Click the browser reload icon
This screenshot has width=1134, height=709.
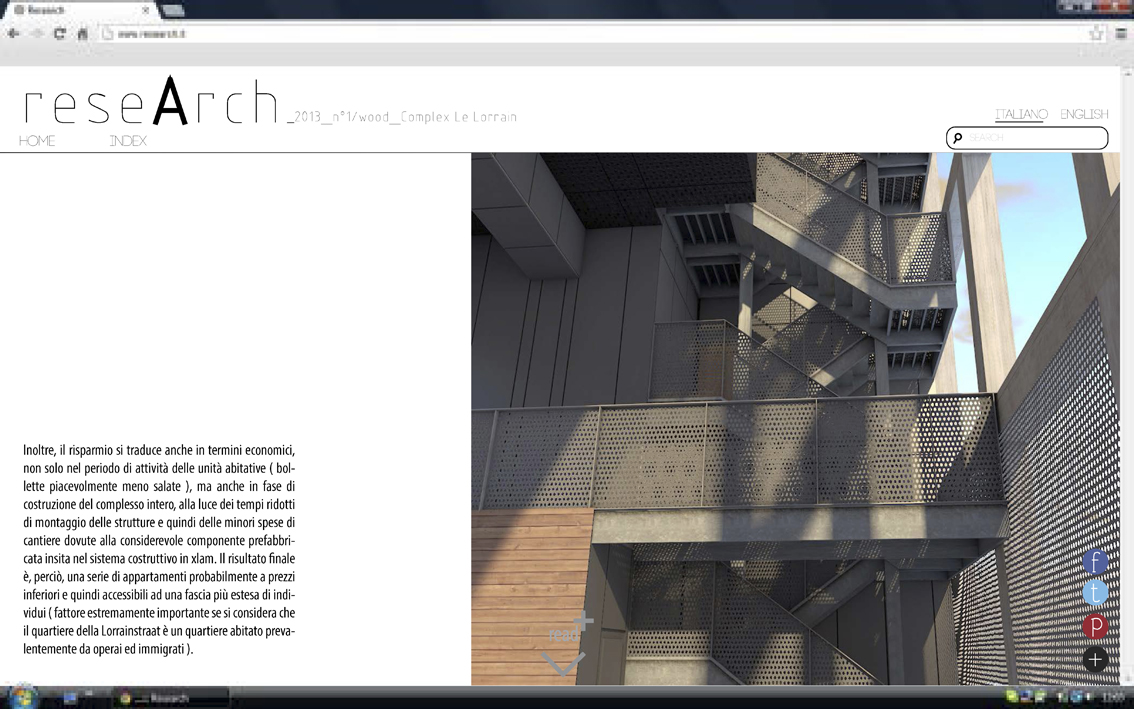pyautogui.click(x=60, y=33)
